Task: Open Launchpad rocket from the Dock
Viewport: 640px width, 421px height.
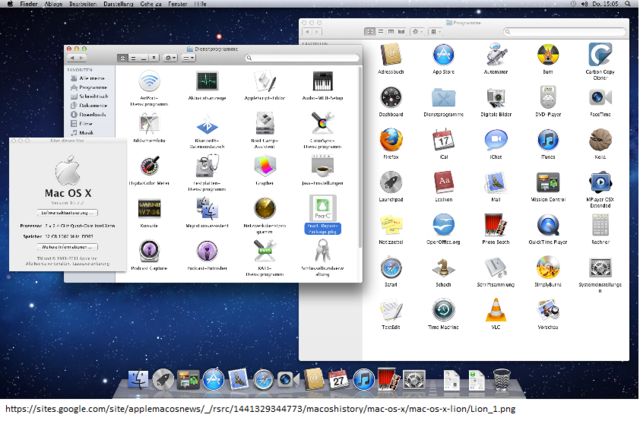Action: click(163, 379)
